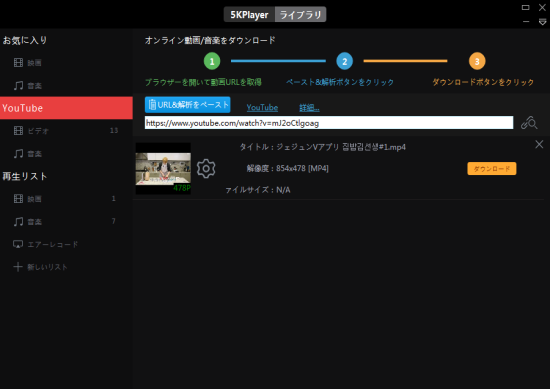The width and height of the screenshot is (550, 389).
Task: Open the 5KPlayer tab
Action: (x=249, y=15)
